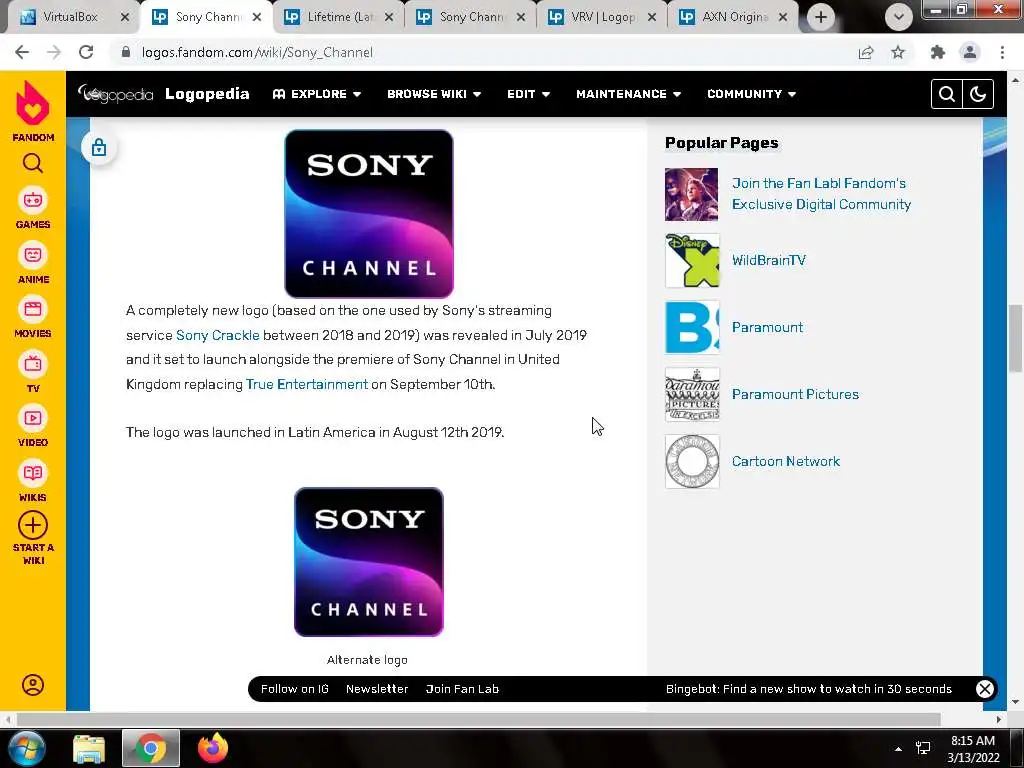1024x768 pixels.
Task: Click the Cartoon Network circular thumbnail
Action: click(x=692, y=462)
